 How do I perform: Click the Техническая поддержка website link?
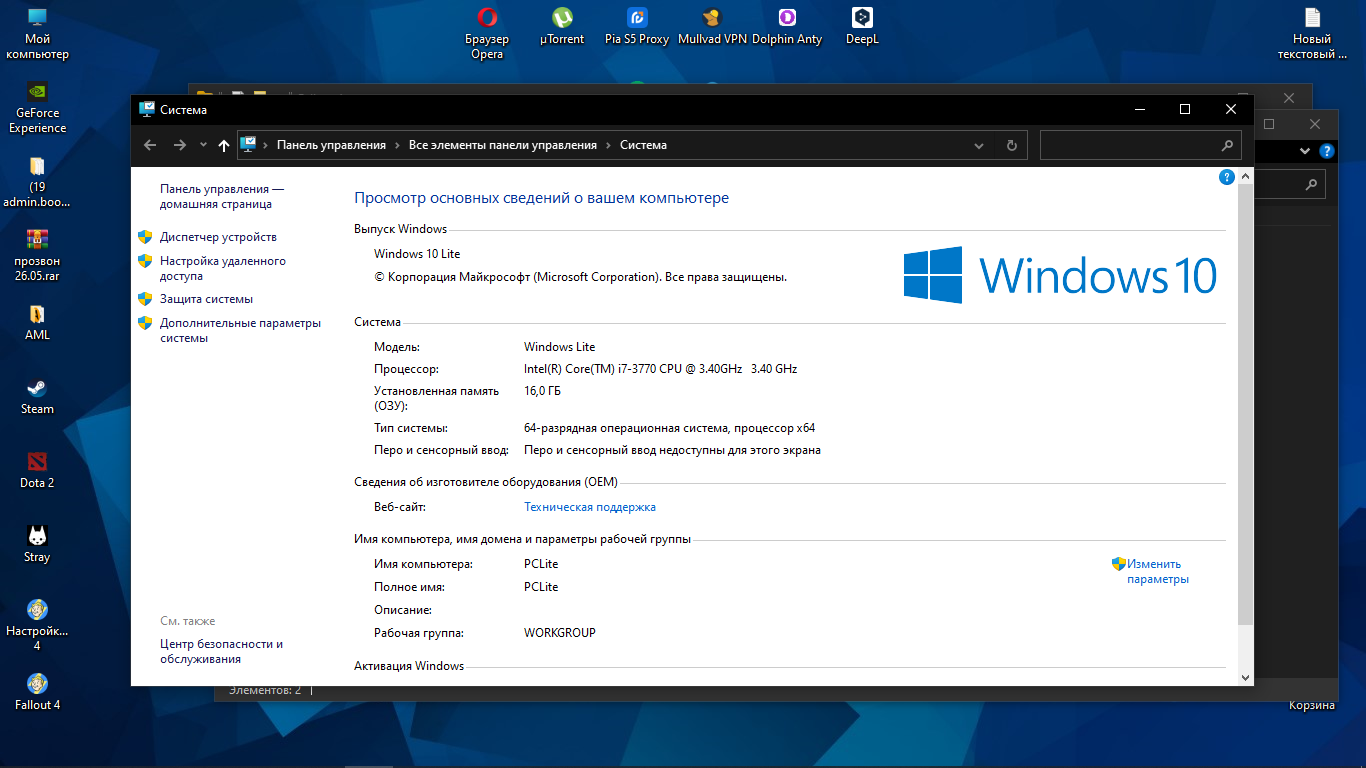pyautogui.click(x=590, y=507)
